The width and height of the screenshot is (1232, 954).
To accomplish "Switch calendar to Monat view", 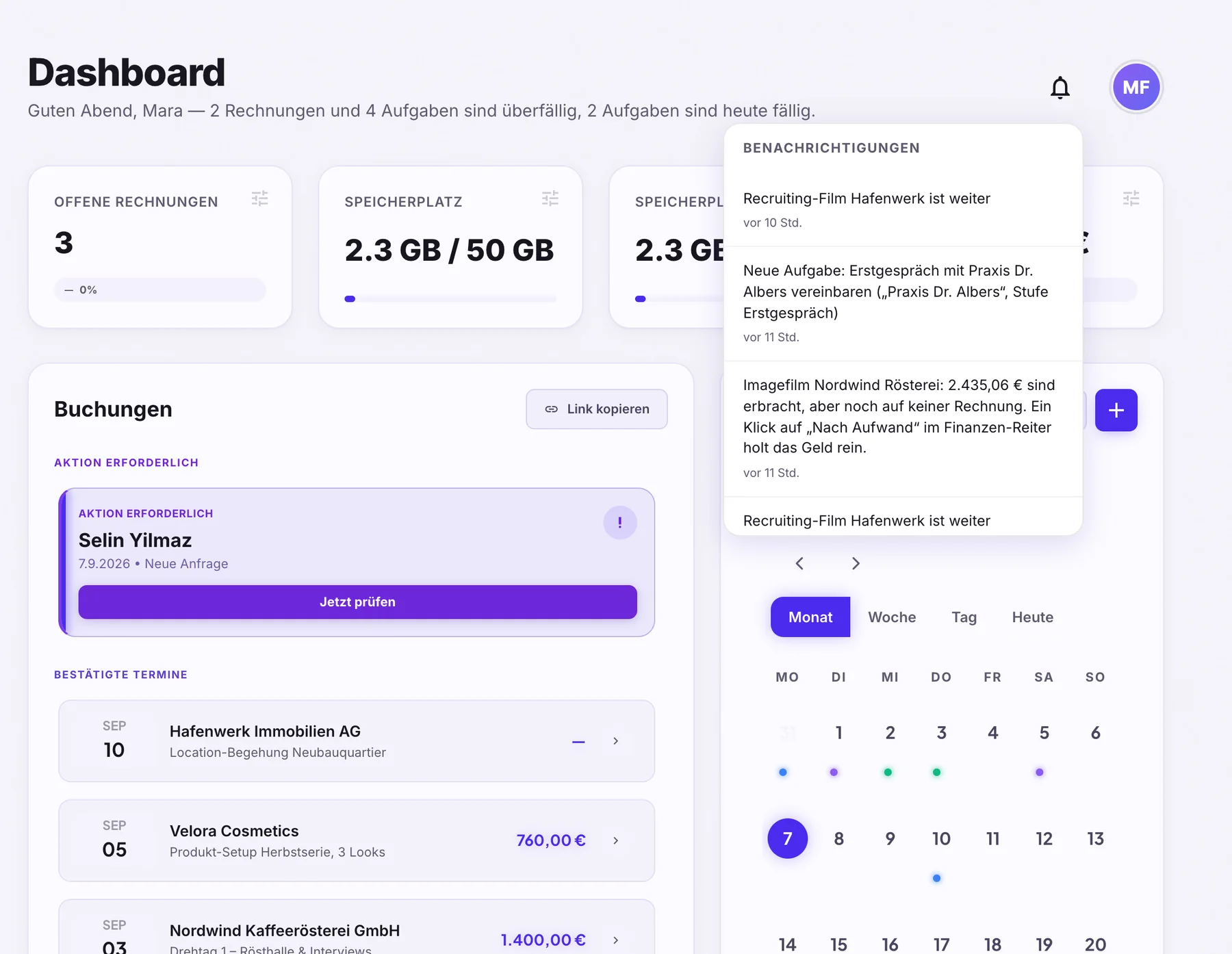I will pyautogui.click(x=810, y=617).
